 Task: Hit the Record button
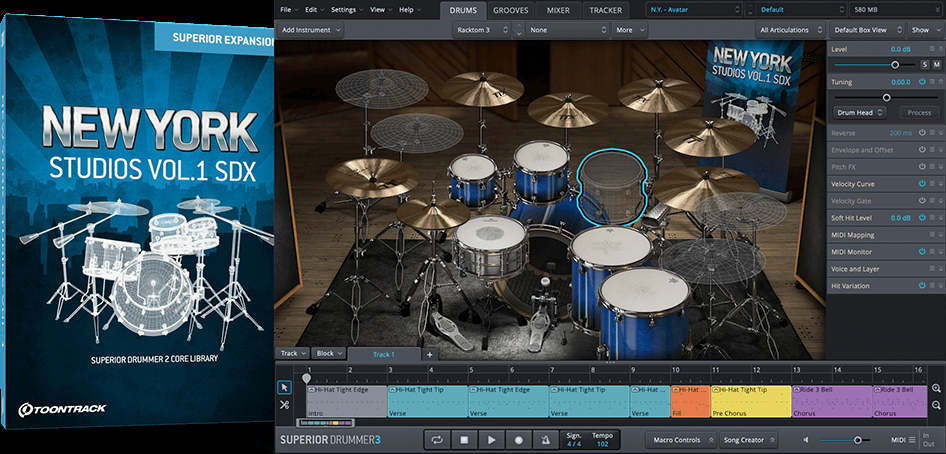pos(519,440)
